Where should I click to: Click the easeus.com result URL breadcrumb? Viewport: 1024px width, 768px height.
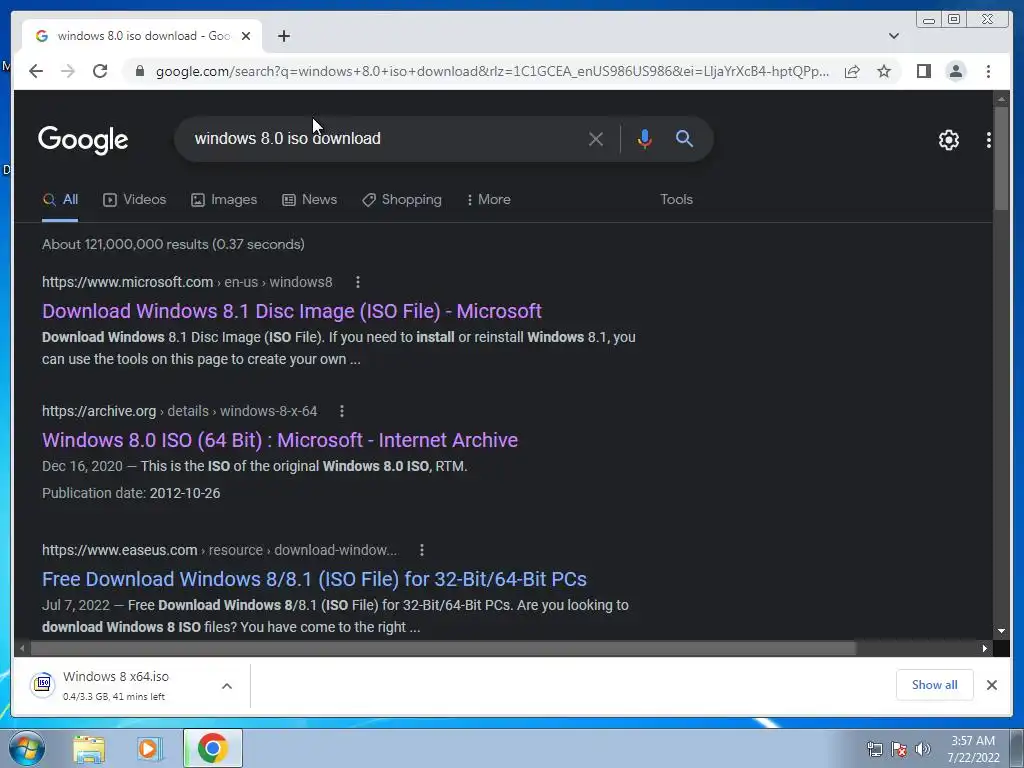219,551
